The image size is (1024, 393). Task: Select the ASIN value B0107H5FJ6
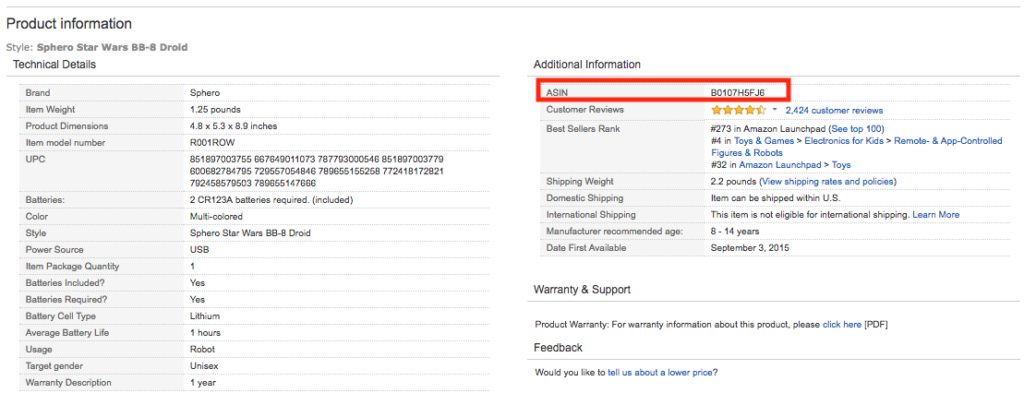pyautogui.click(x=737, y=93)
